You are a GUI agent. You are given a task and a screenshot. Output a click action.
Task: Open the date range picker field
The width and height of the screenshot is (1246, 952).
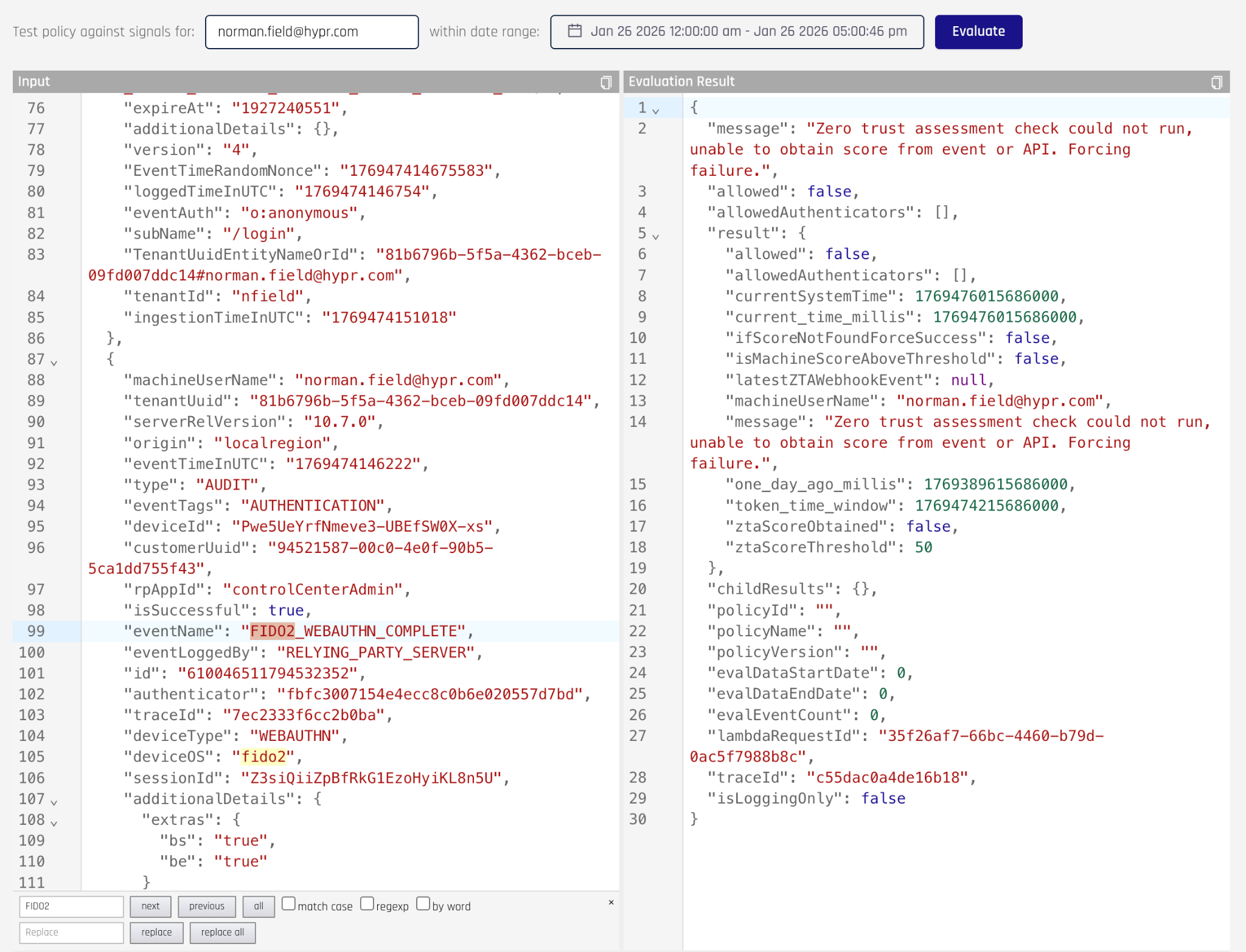747,32
